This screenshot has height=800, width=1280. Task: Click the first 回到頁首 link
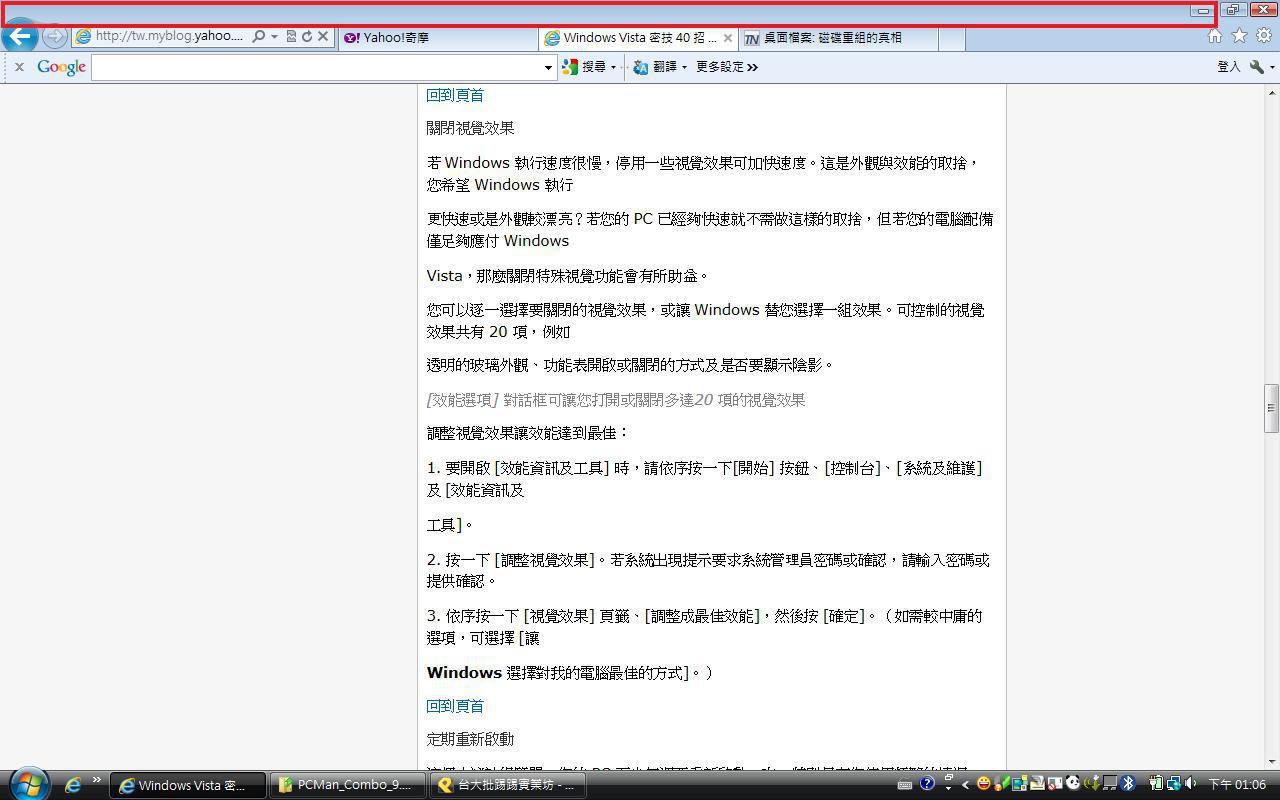click(455, 95)
